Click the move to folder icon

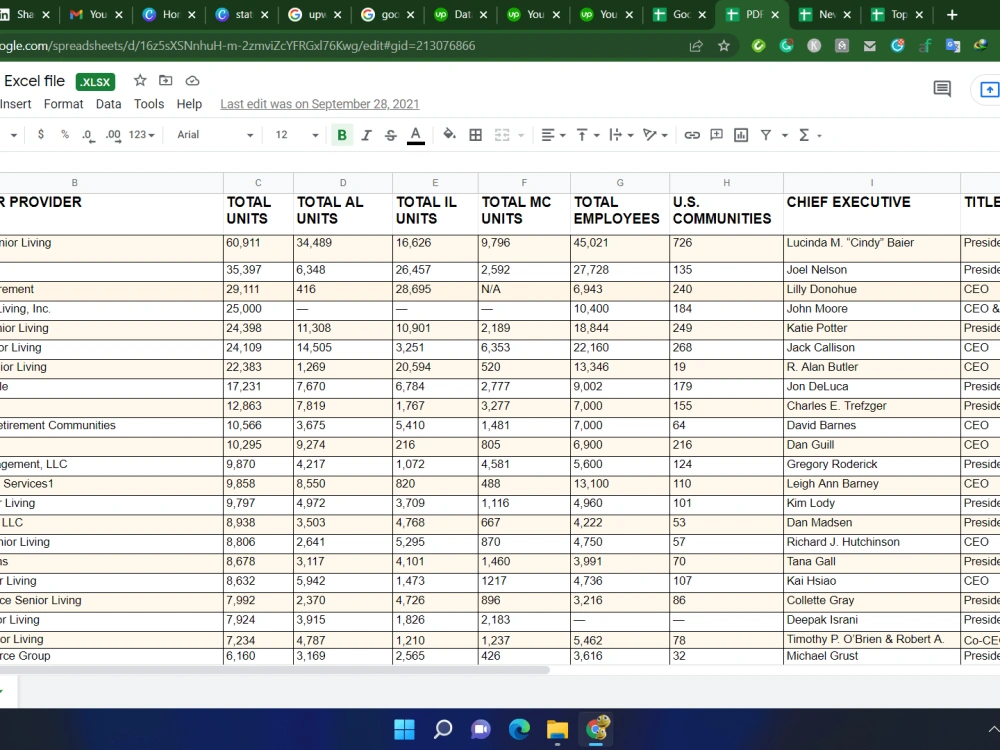click(166, 80)
